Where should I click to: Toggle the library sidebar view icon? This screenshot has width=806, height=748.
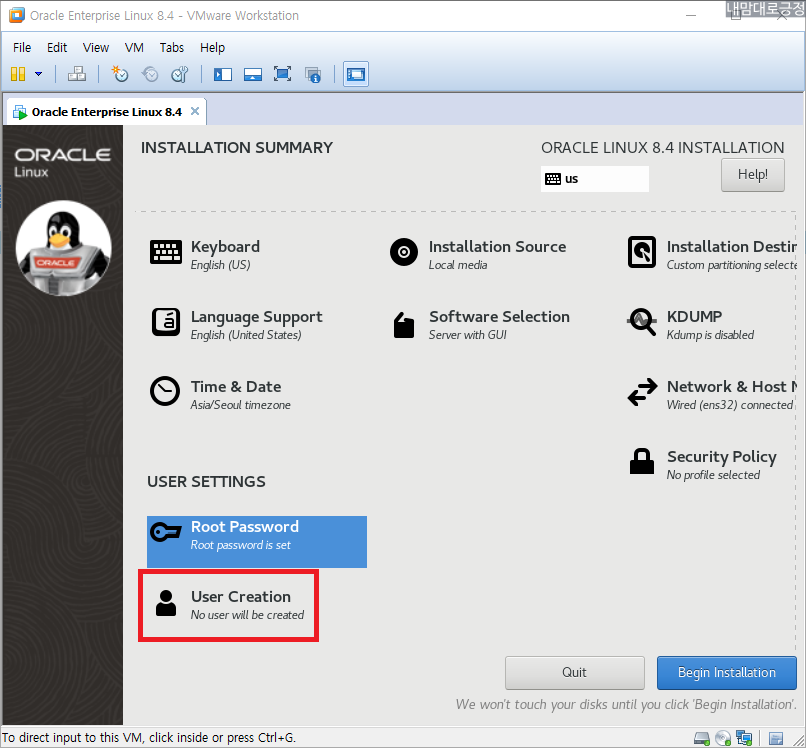tap(223, 75)
